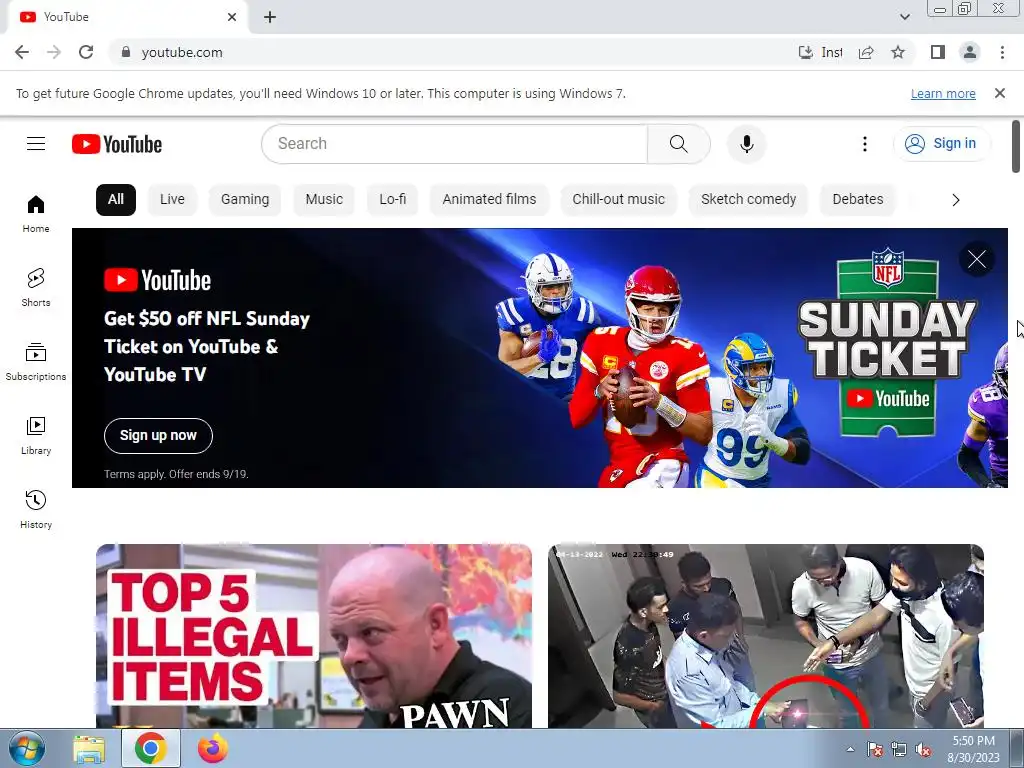Select the Live filter chip
The image size is (1024, 768).
[172, 200]
